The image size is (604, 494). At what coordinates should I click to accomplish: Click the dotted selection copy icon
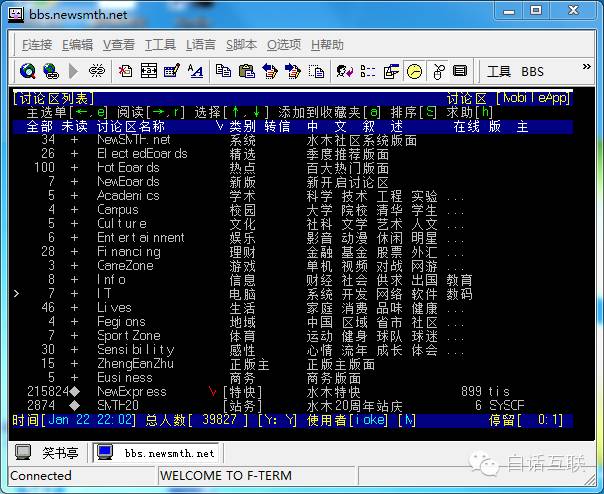[316, 71]
